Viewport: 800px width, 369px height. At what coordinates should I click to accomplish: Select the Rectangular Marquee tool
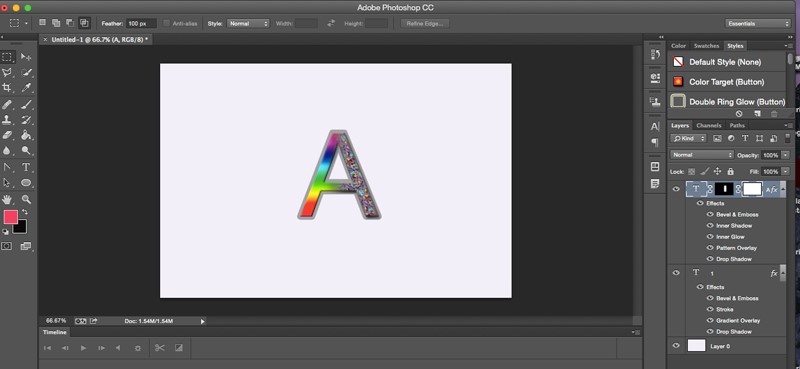tap(7, 57)
